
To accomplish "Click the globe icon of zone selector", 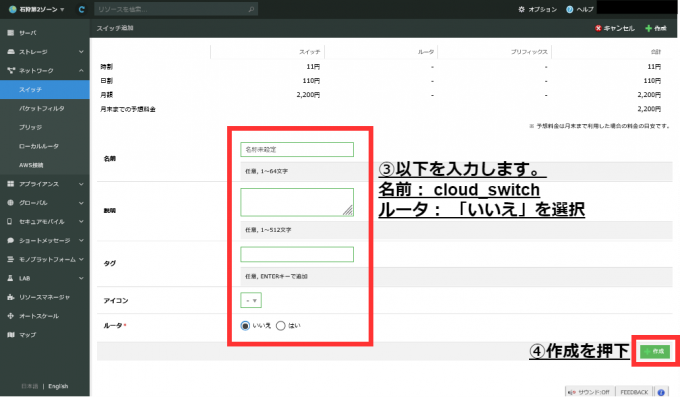I will click(13, 9).
